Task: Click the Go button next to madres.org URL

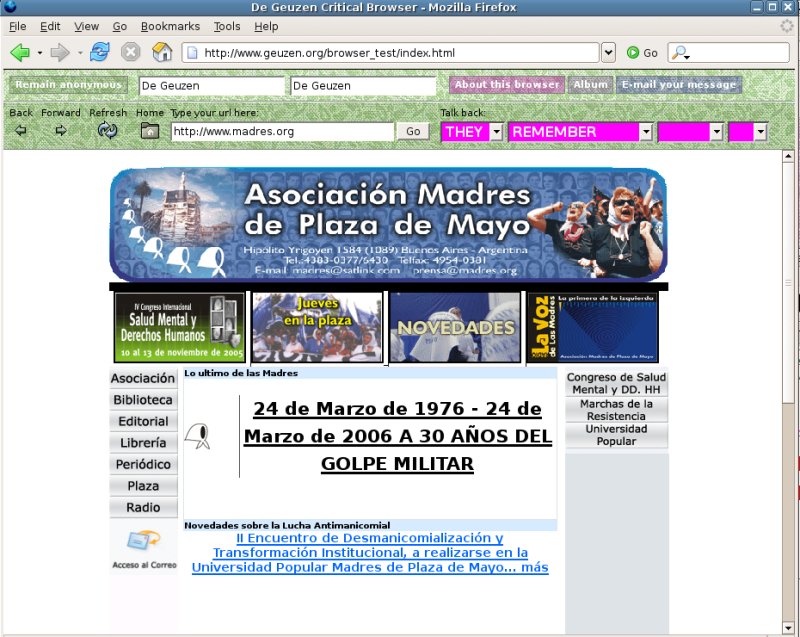Action: [413, 132]
